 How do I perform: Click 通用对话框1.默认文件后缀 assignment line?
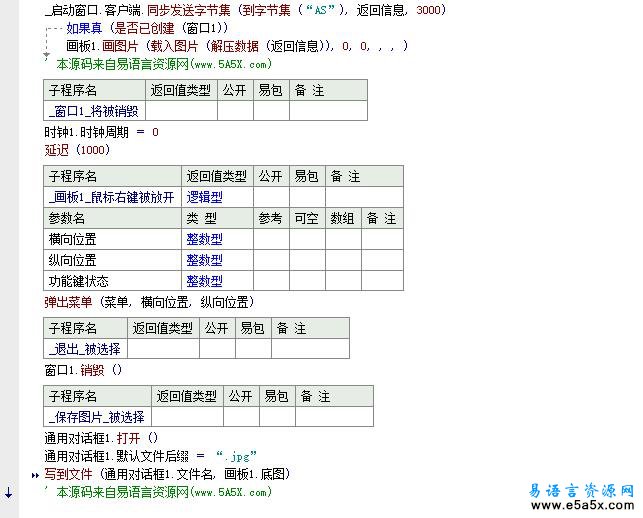coord(150,456)
